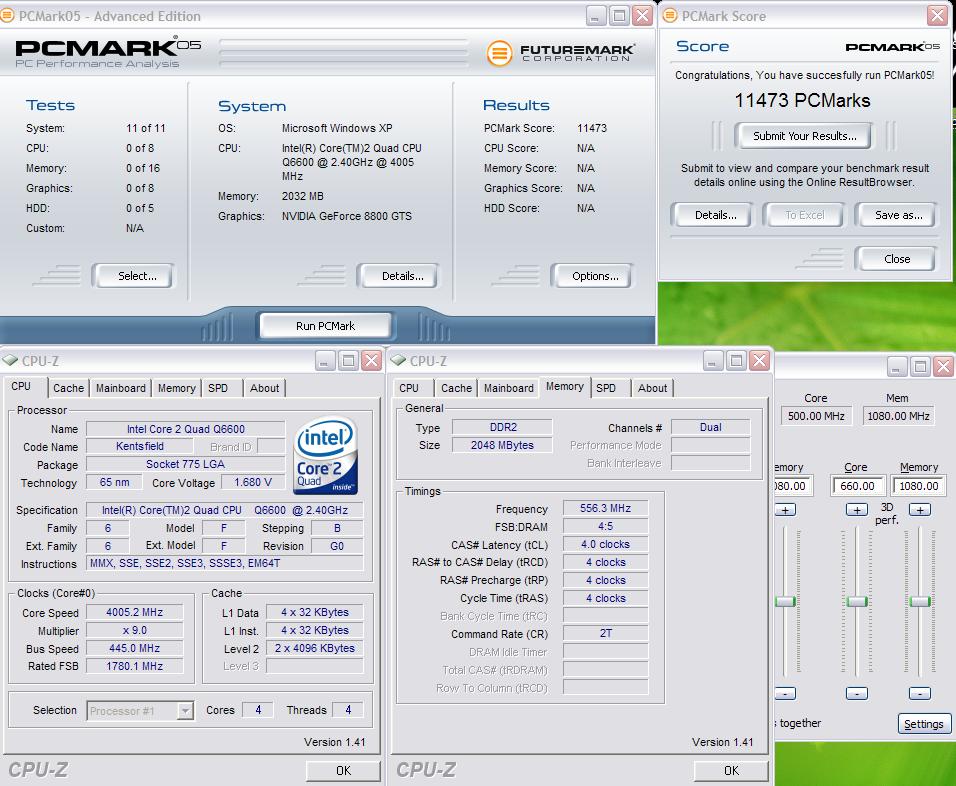Click the Intel Core 2 Quad logo

pos(326,456)
